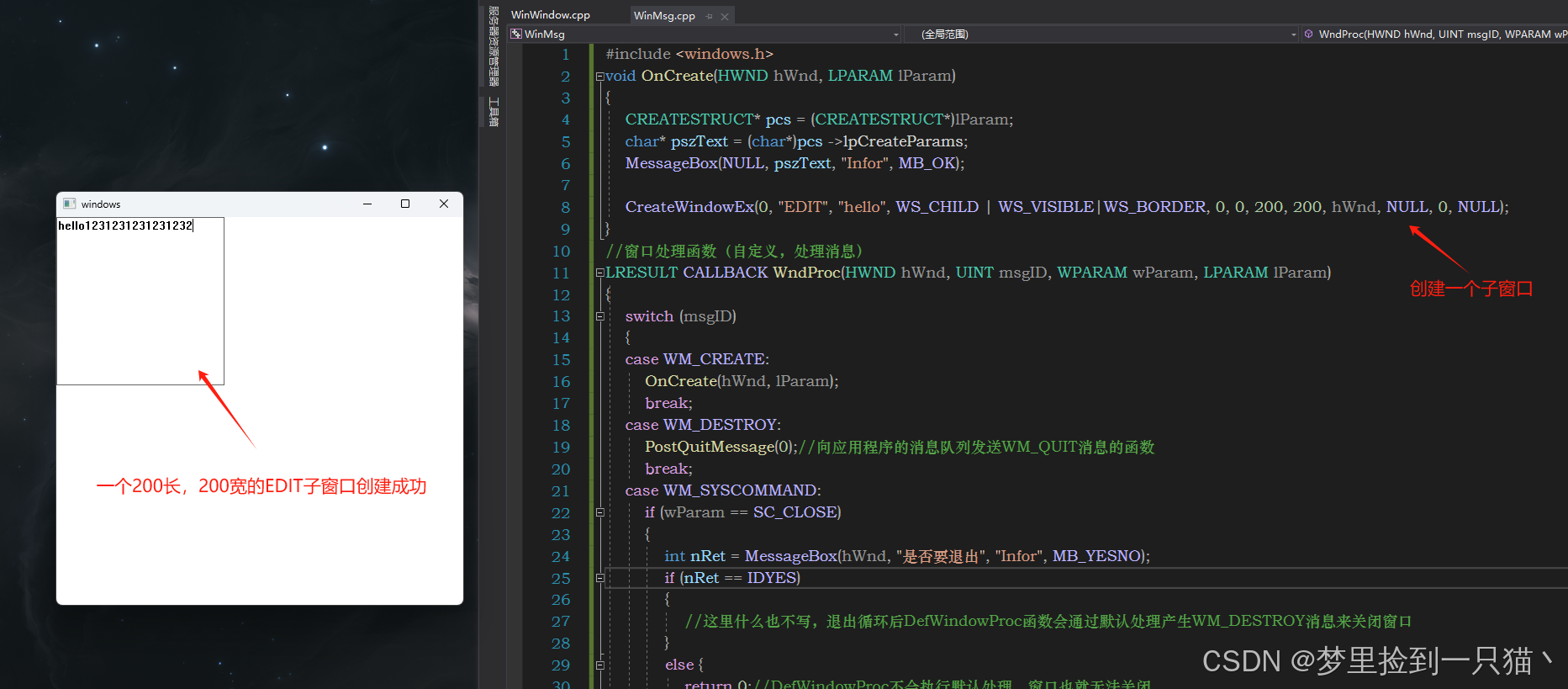Image resolution: width=1568 pixels, height=689 pixels.
Task: Click 'MessageBox' call on line 6
Action: click(x=670, y=163)
